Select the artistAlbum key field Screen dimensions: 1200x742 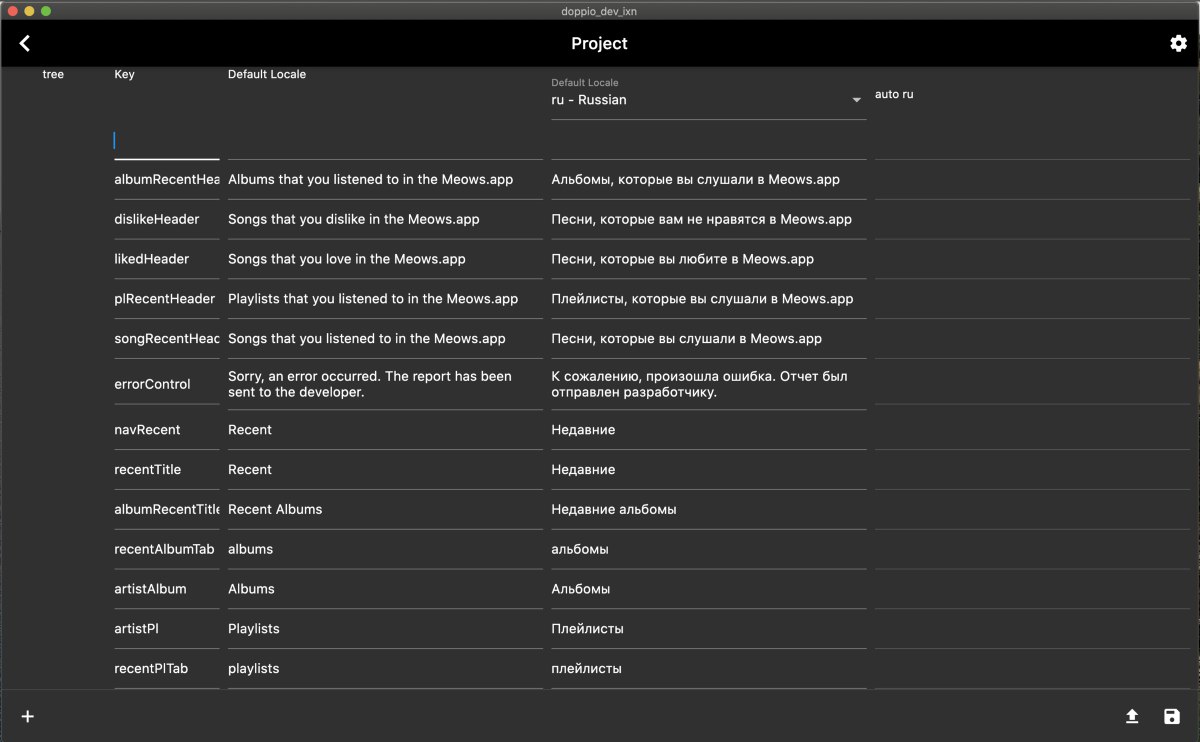coord(167,590)
